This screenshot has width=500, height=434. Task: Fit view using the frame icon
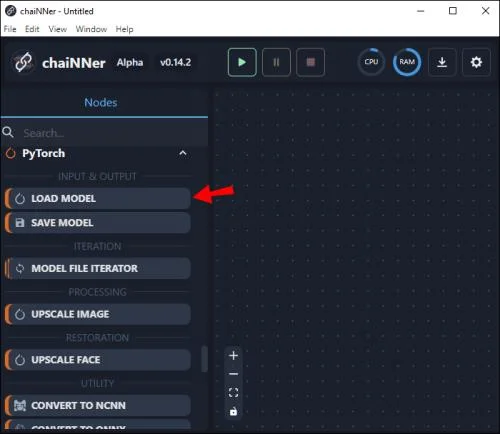(233, 393)
